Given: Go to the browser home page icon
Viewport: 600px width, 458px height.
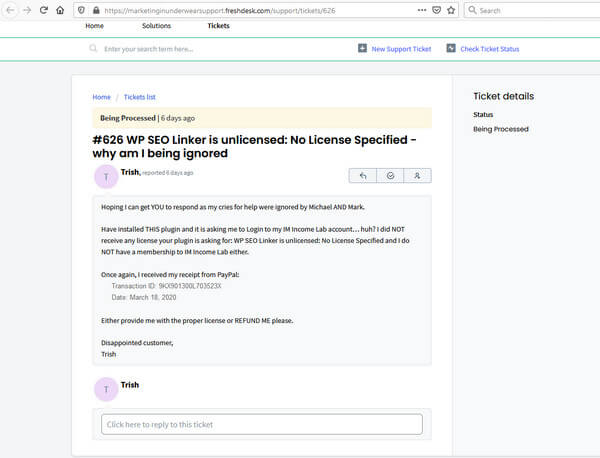Looking at the screenshot, I should tap(60, 10).
